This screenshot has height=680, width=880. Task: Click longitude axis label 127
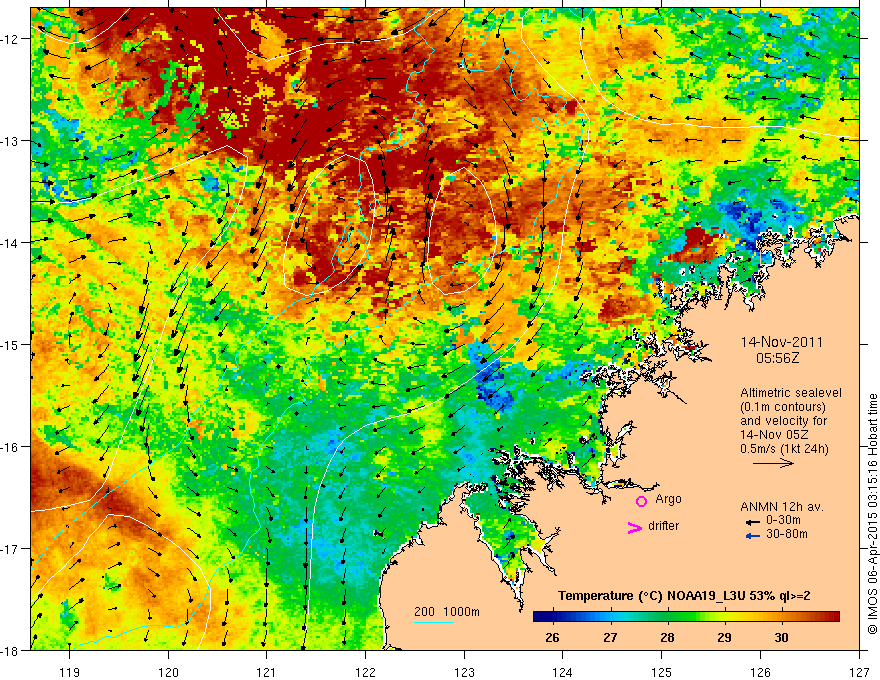[859, 672]
